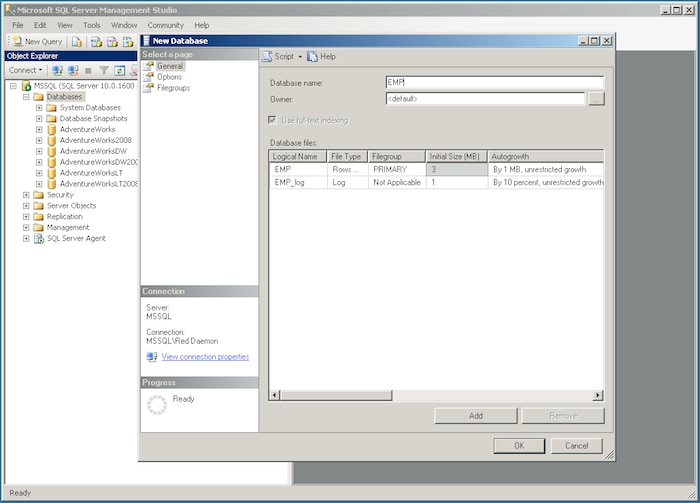The width and height of the screenshot is (700, 503).
Task: Click the OK button
Action: pos(519,446)
